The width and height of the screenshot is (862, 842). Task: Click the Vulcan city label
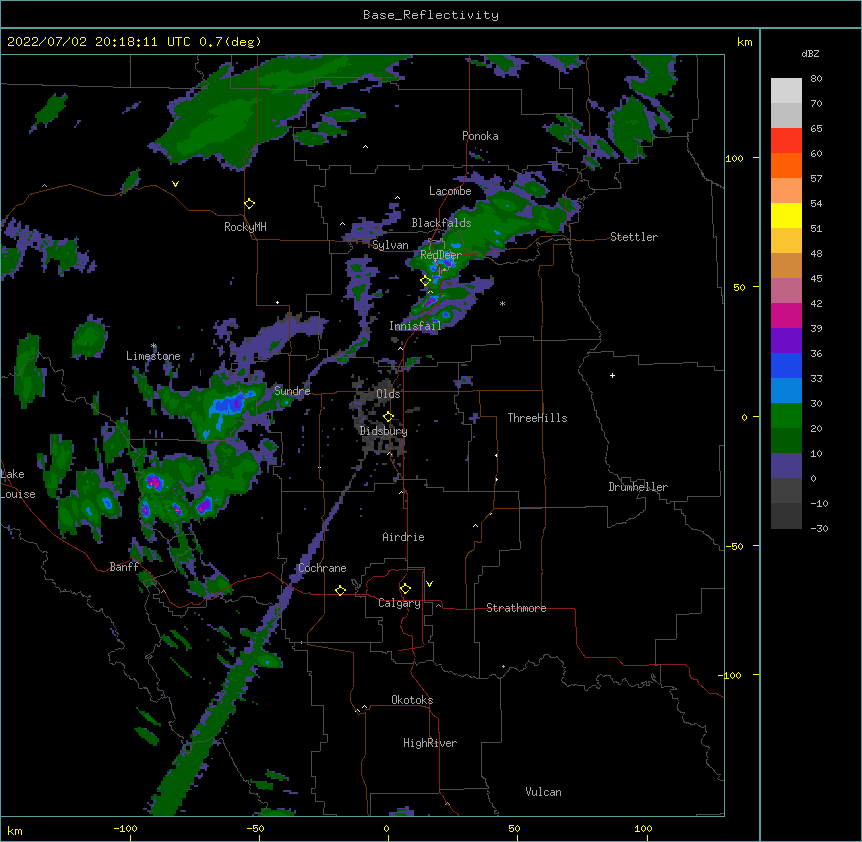point(543,792)
